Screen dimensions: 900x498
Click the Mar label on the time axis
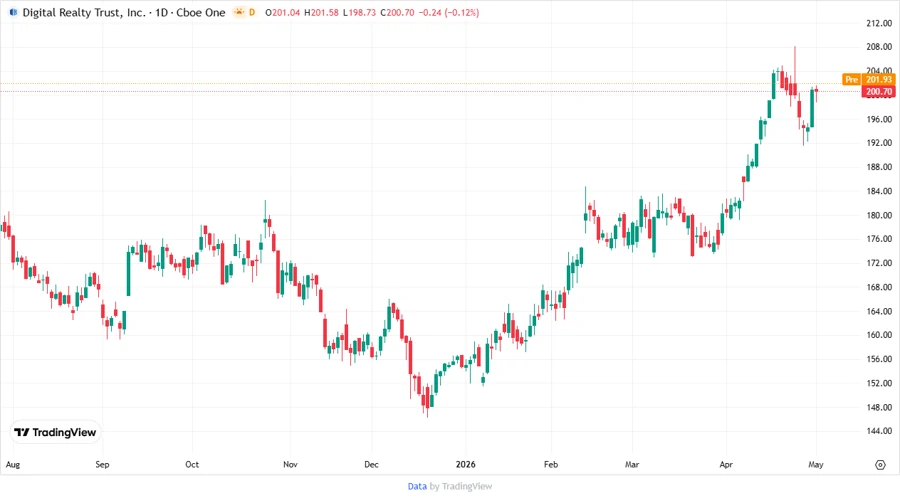(632, 464)
